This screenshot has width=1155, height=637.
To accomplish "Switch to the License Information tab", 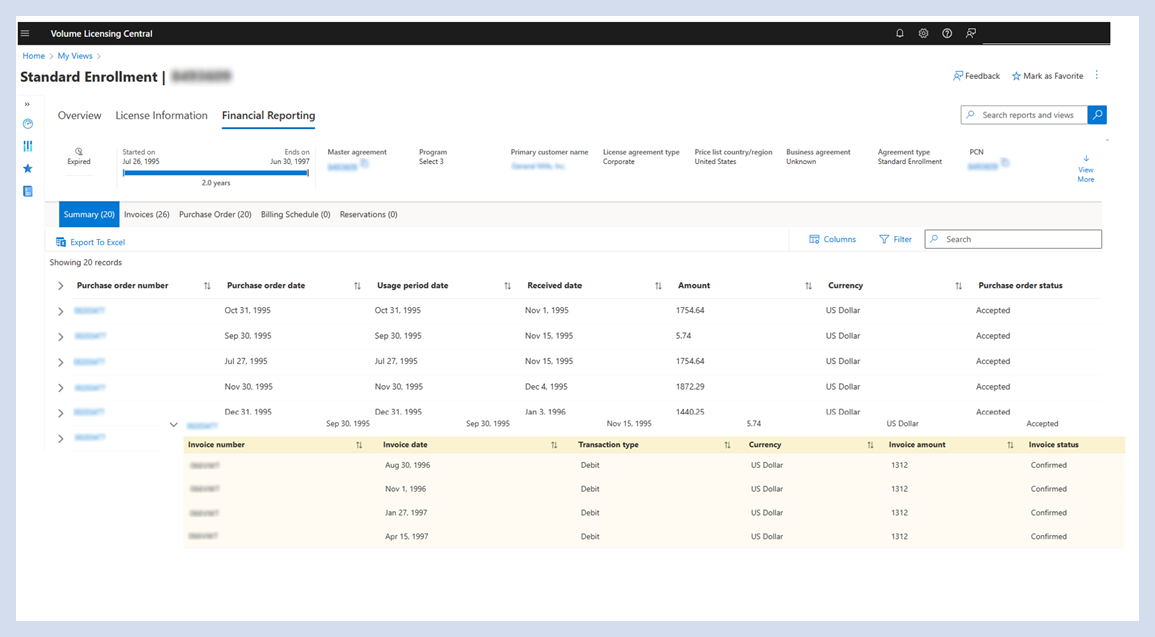I will [x=161, y=116].
